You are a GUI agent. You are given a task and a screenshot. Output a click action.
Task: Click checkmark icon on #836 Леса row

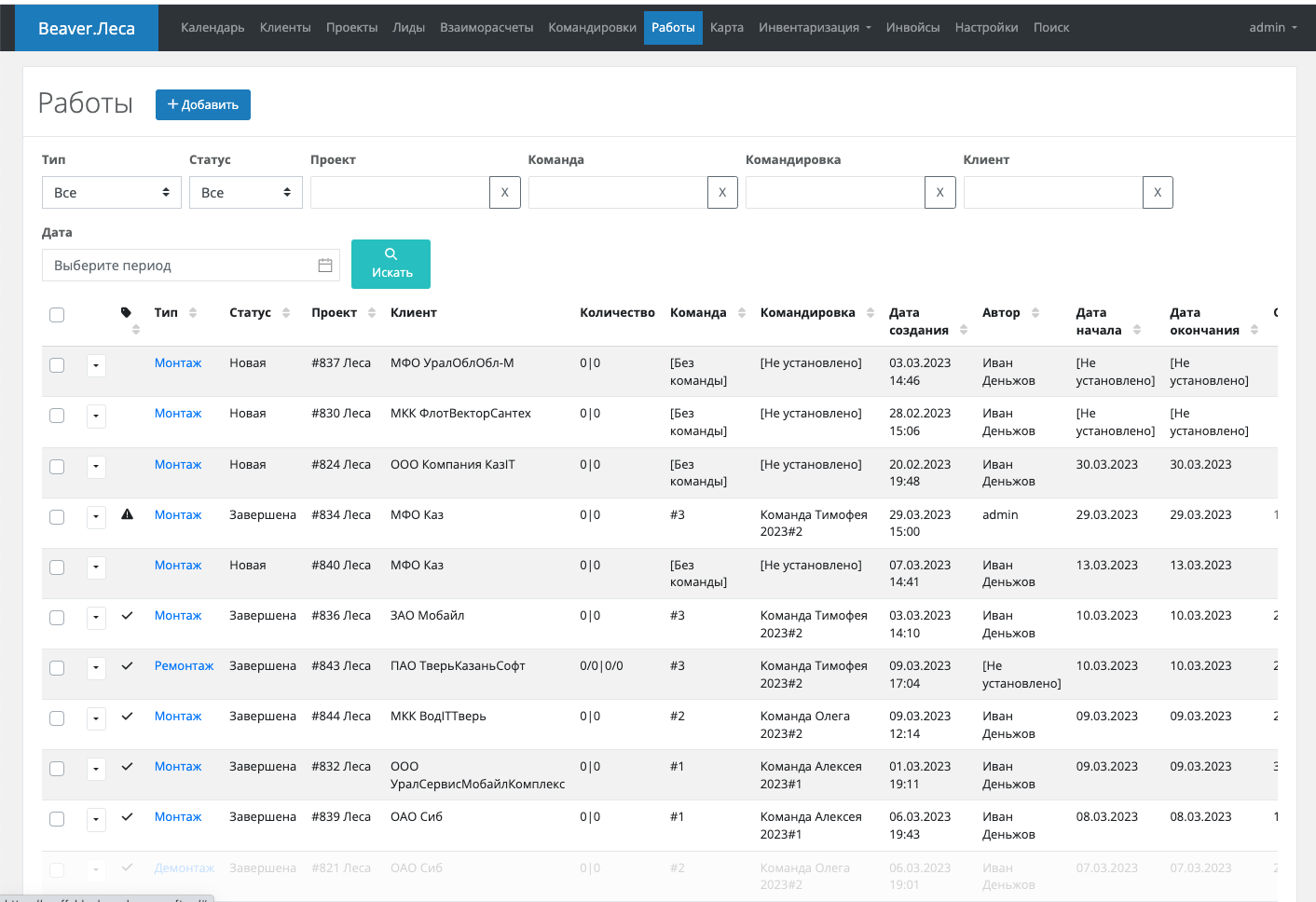128,615
